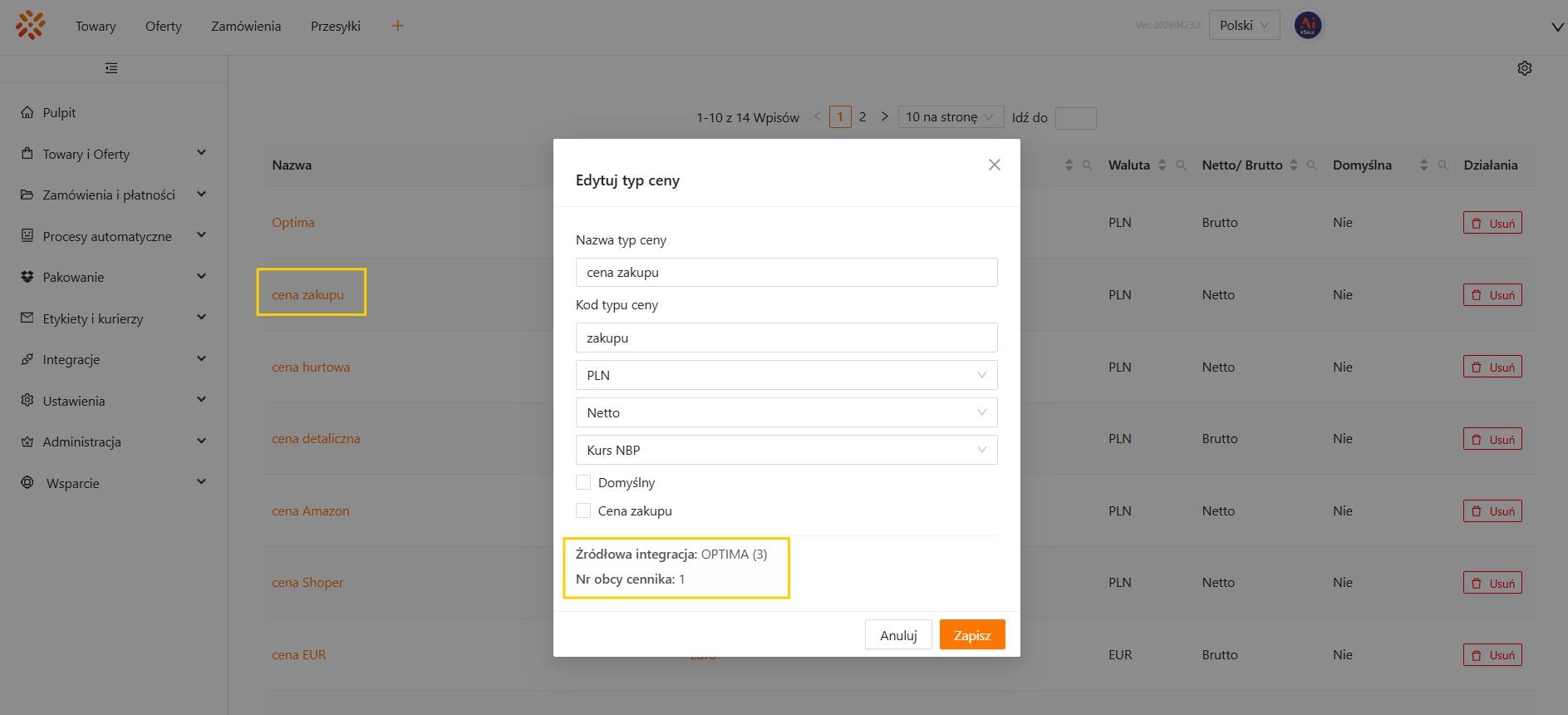Screen dimensions: 1568x715
Task: Click the Nazwa typ ceny input field
Action: click(785, 273)
